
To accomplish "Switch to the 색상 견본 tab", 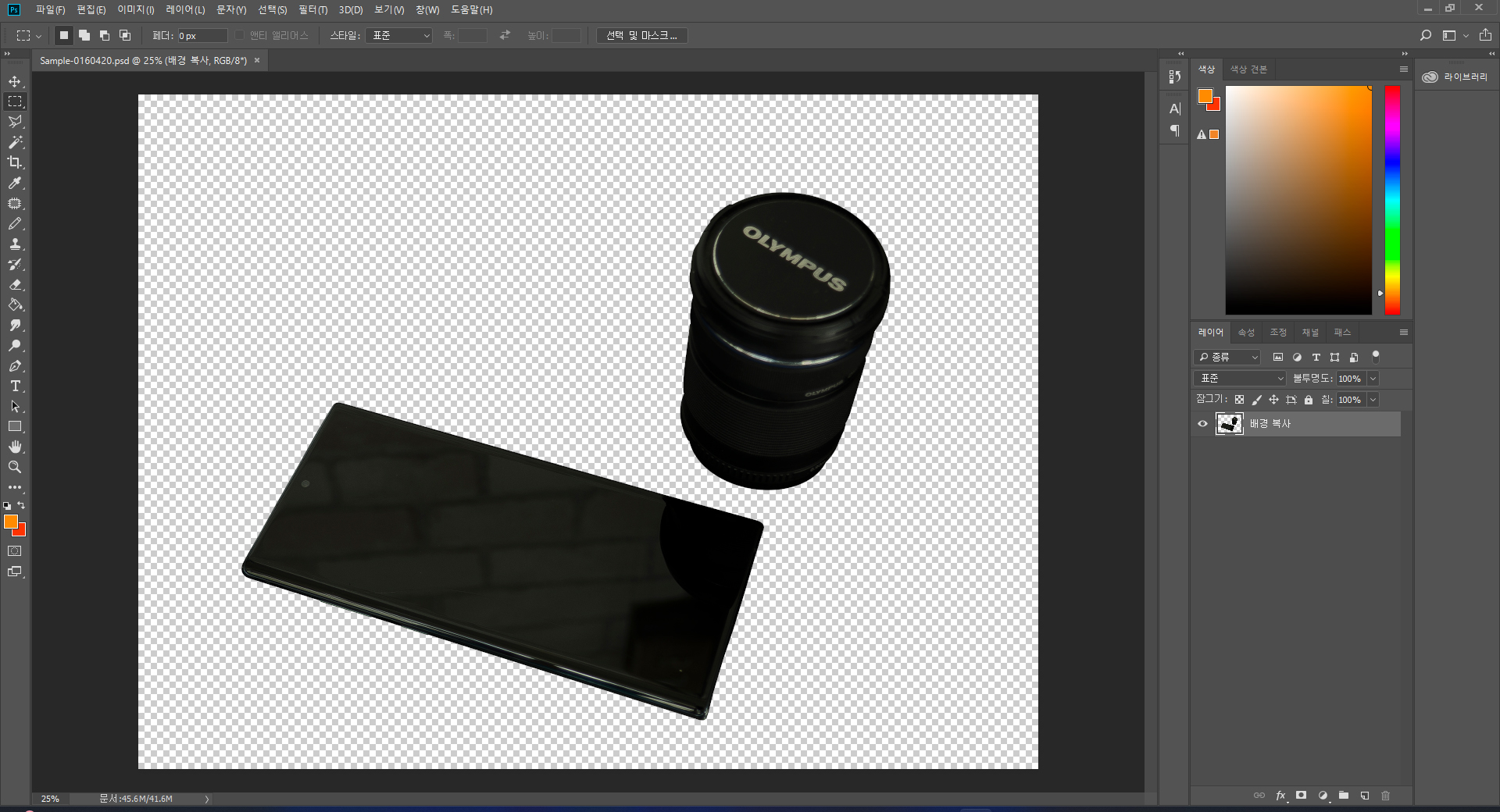I will 1248,69.
